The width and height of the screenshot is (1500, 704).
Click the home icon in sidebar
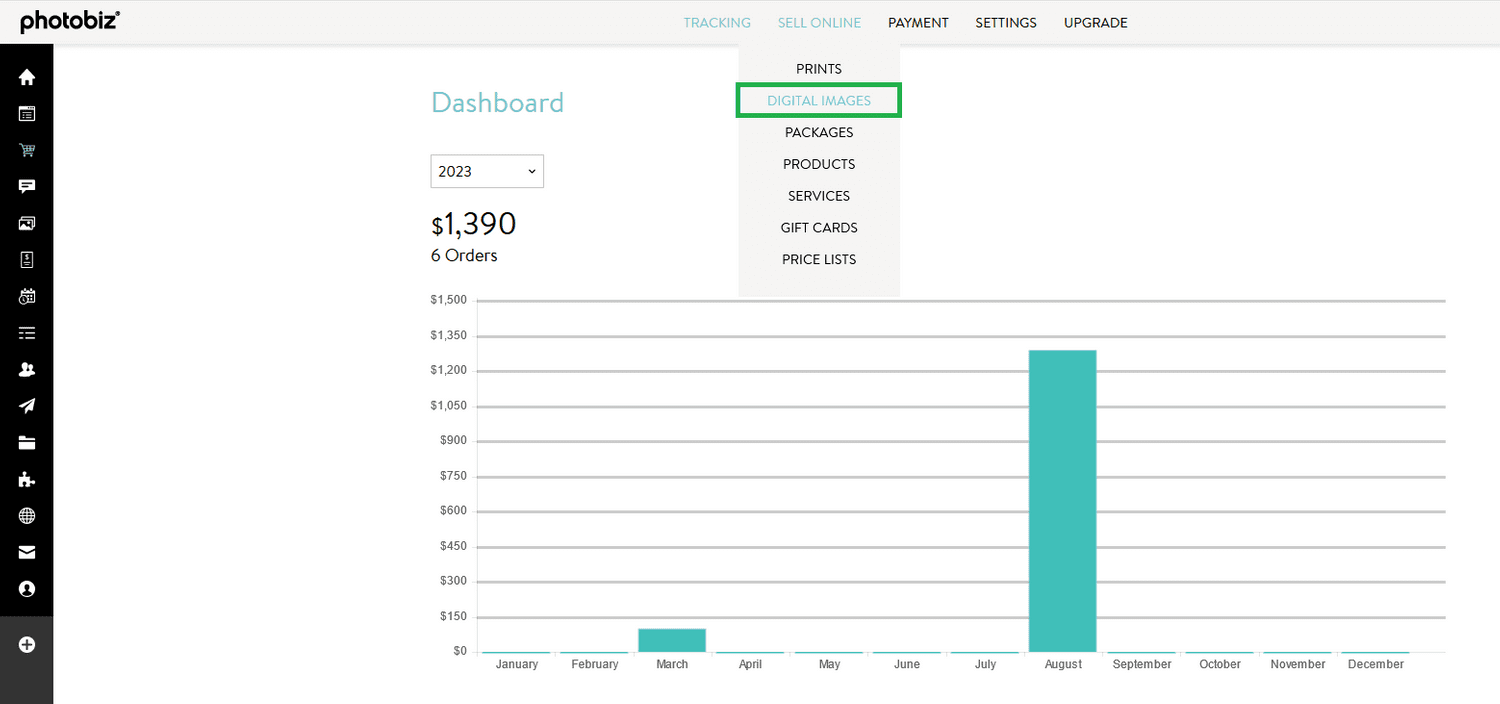[27, 77]
